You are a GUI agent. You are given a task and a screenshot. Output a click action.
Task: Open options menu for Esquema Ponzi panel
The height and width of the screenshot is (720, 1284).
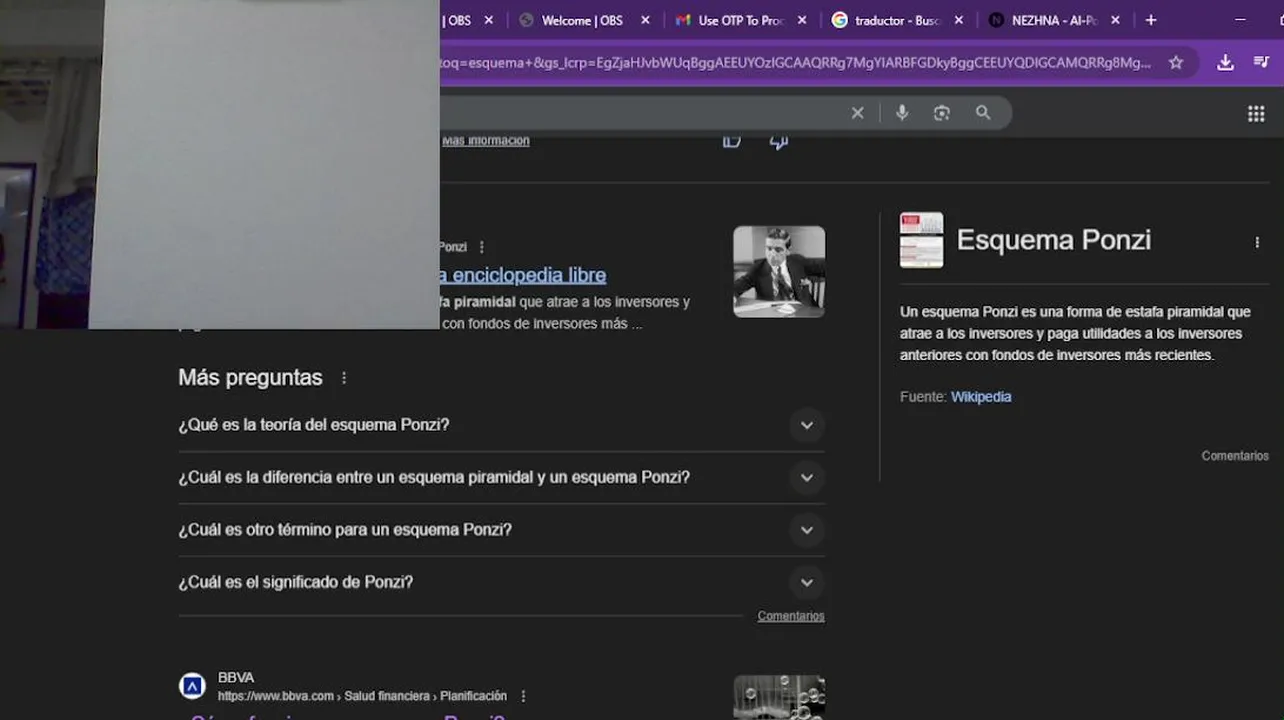pos(1257,242)
